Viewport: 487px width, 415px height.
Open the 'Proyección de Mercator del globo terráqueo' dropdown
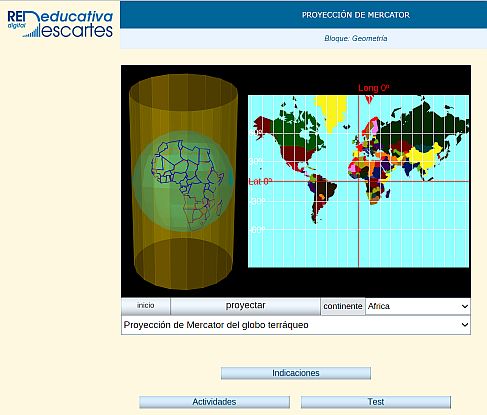click(296, 325)
